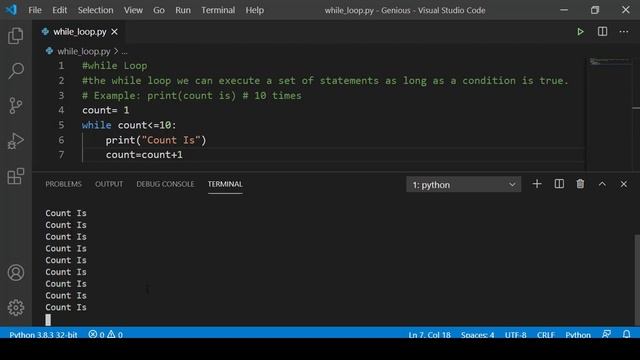
Task: Open notifications bell icon
Action: click(626, 334)
